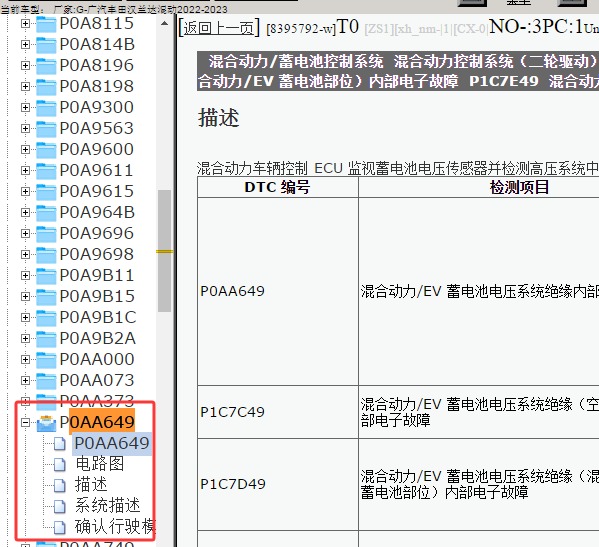Open the 电路图 page
This screenshot has width=599, height=547.
click(x=99, y=464)
